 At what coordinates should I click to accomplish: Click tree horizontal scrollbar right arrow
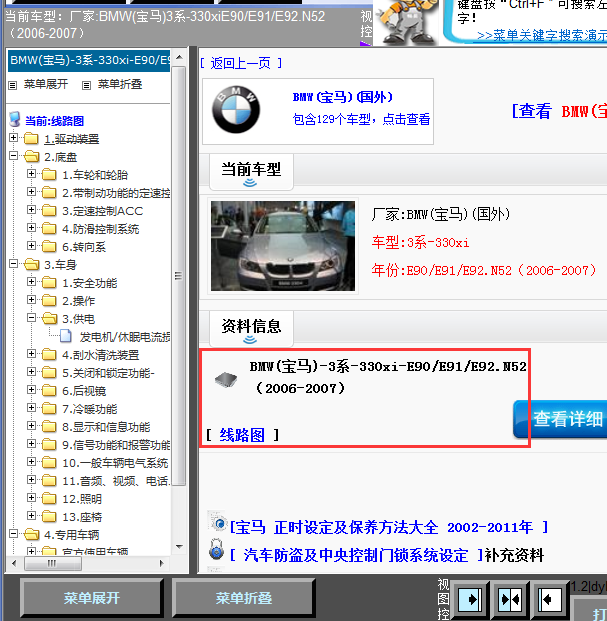[162, 563]
